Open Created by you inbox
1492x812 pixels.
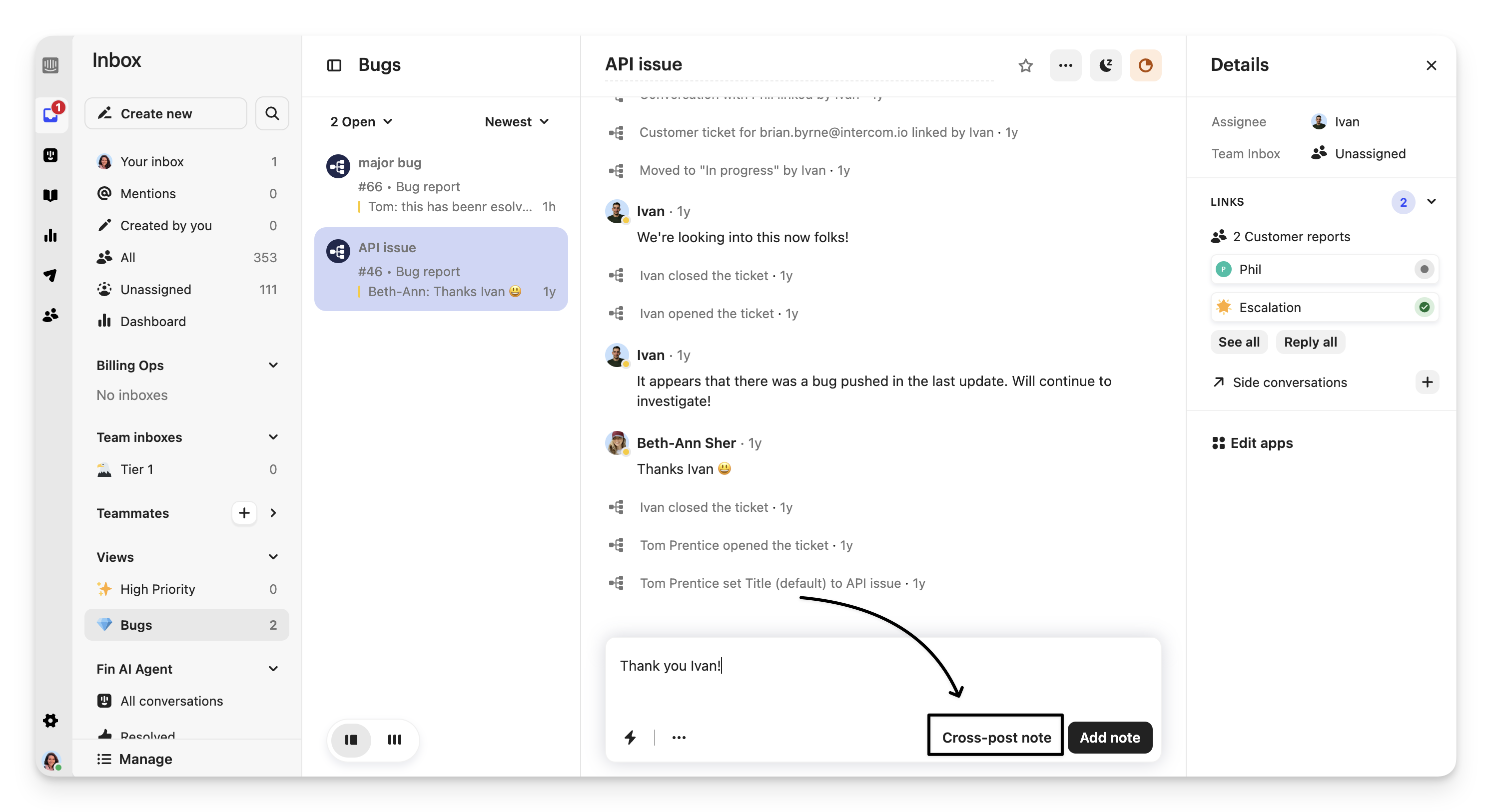pos(186,225)
